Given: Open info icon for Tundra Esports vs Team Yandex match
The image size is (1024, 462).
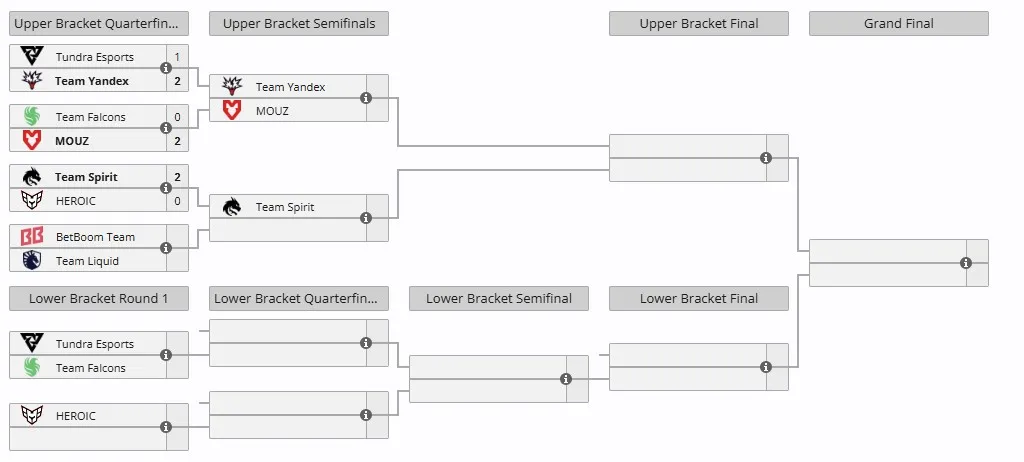Looking at the screenshot, I should click(x=166, y=68).
